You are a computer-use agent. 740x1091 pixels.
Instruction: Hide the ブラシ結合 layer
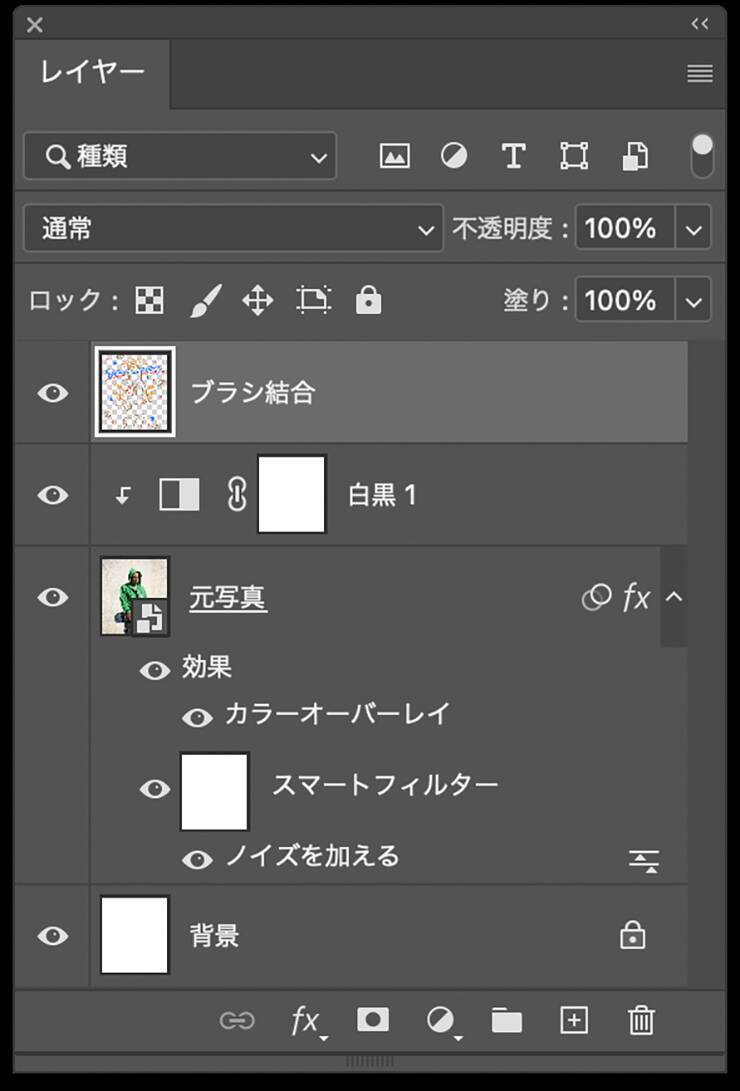(53, 393)
